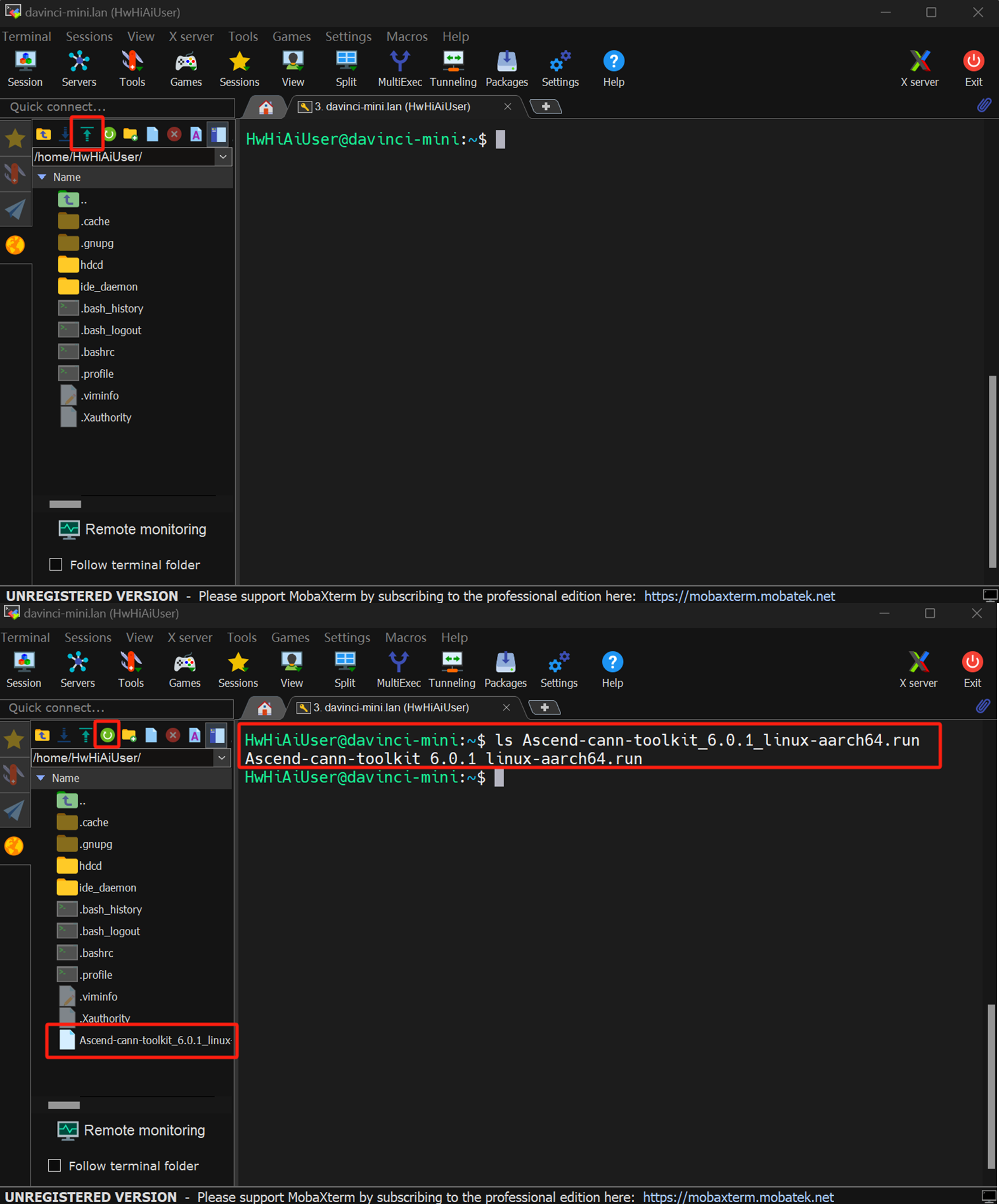Viewport: 999px width, 1204px height.
Task: Click the file panel horizontal scroll thumb in lower window
Action: (64, 1105)
